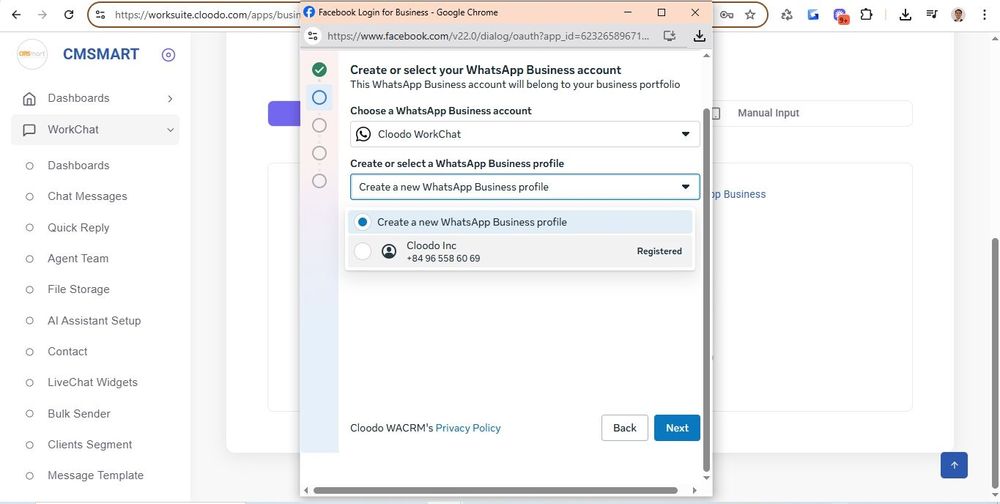Click the Back button
The width and height of the screenshot is (1000, 504).
point(624,428)
